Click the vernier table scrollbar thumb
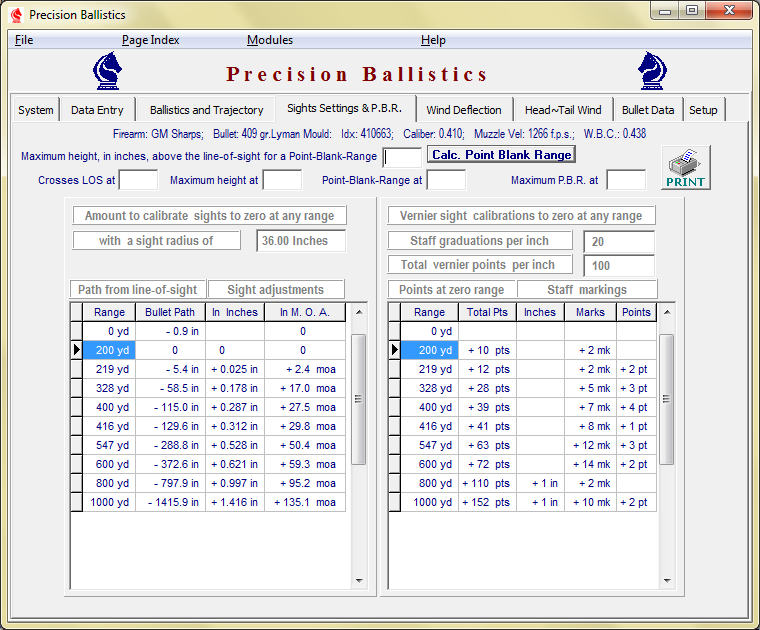This screenshot has width=760, height=630. coord(667,399)
